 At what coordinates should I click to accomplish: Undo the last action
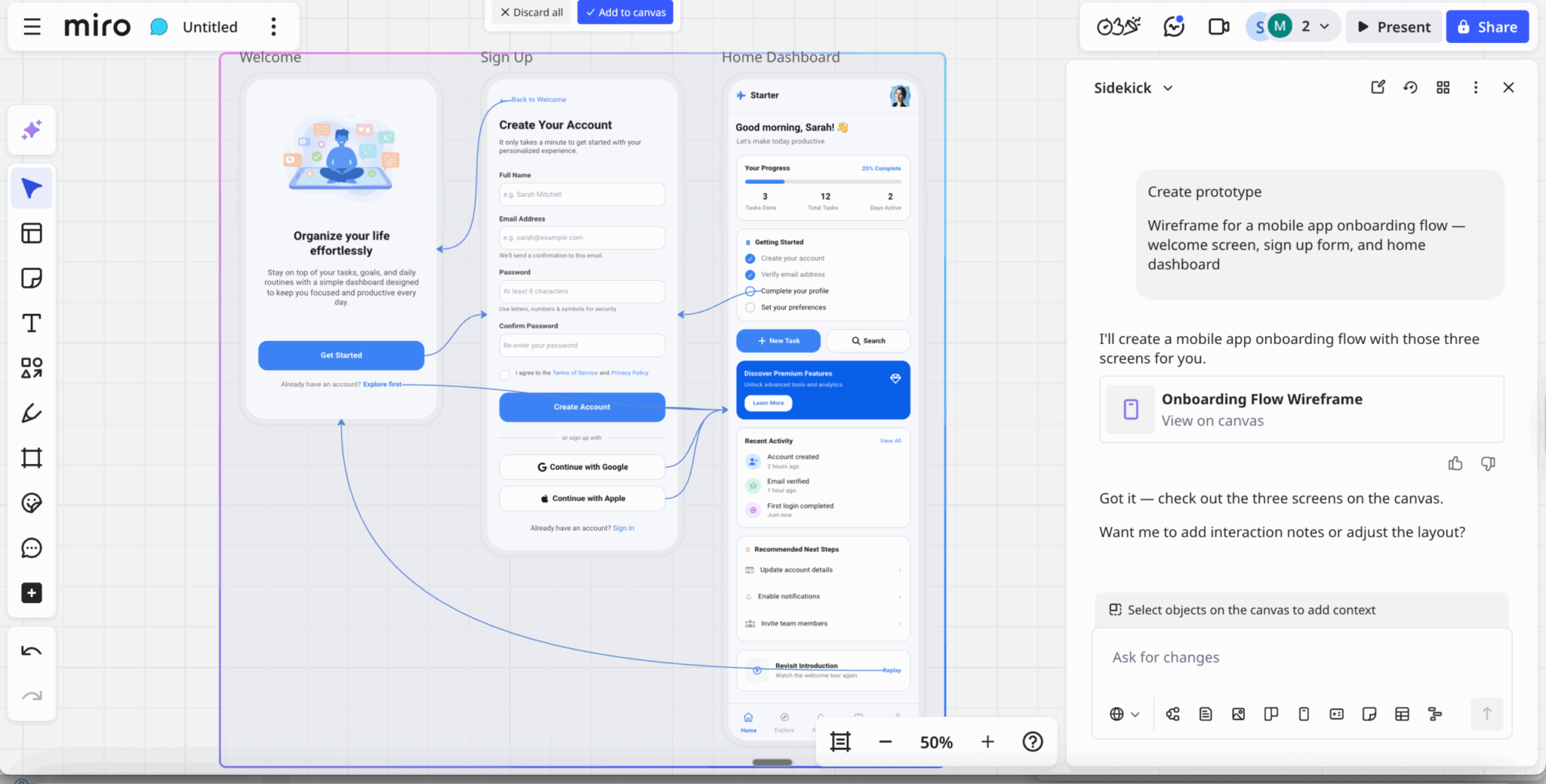(x=32, y=650)
